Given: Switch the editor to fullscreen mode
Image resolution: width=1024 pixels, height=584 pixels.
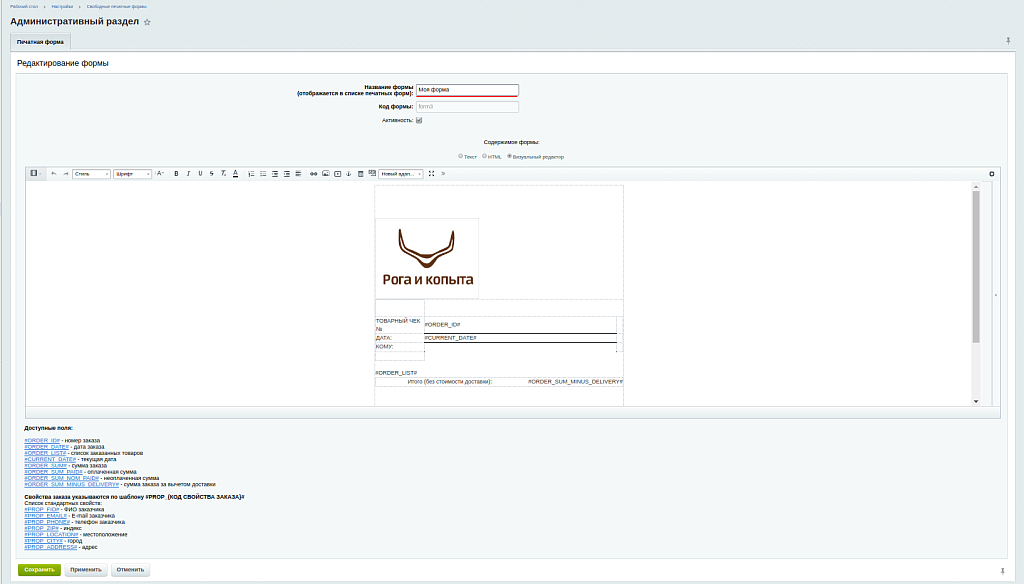Looking at the screenshot, I should coord(431,174).
